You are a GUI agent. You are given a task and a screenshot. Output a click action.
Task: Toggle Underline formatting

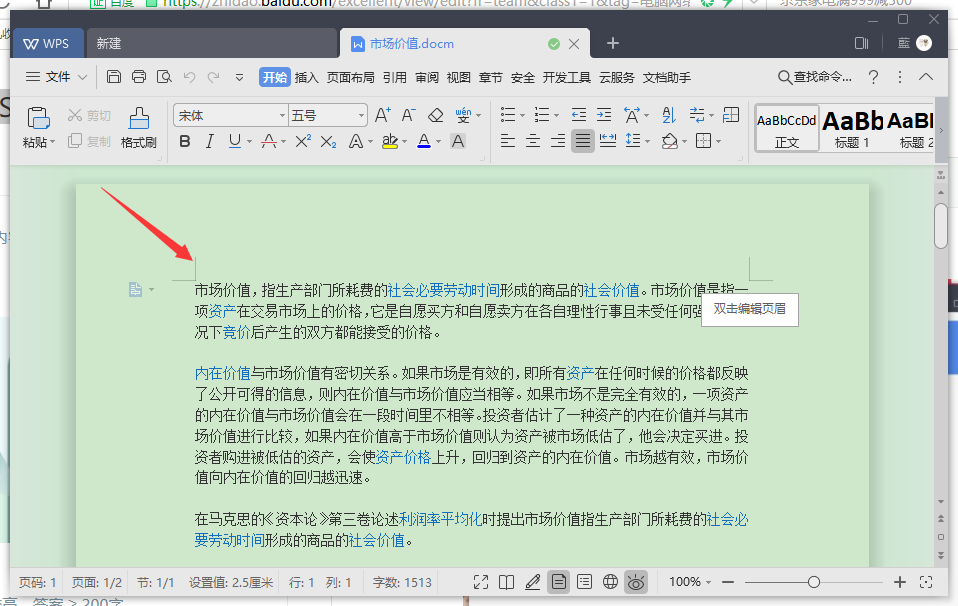click(x=235, y=142)
